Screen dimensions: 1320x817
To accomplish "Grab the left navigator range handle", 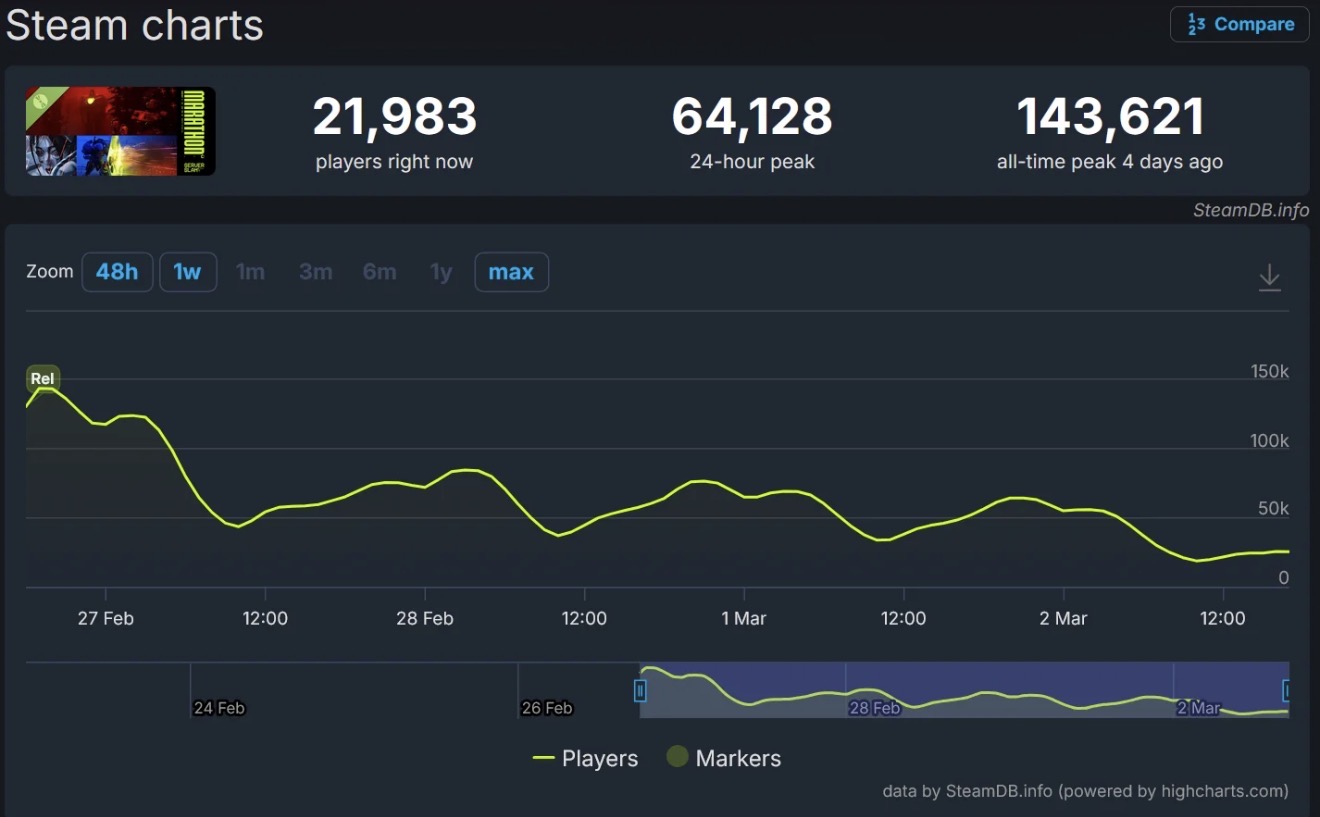I will [x=640, y=690].
